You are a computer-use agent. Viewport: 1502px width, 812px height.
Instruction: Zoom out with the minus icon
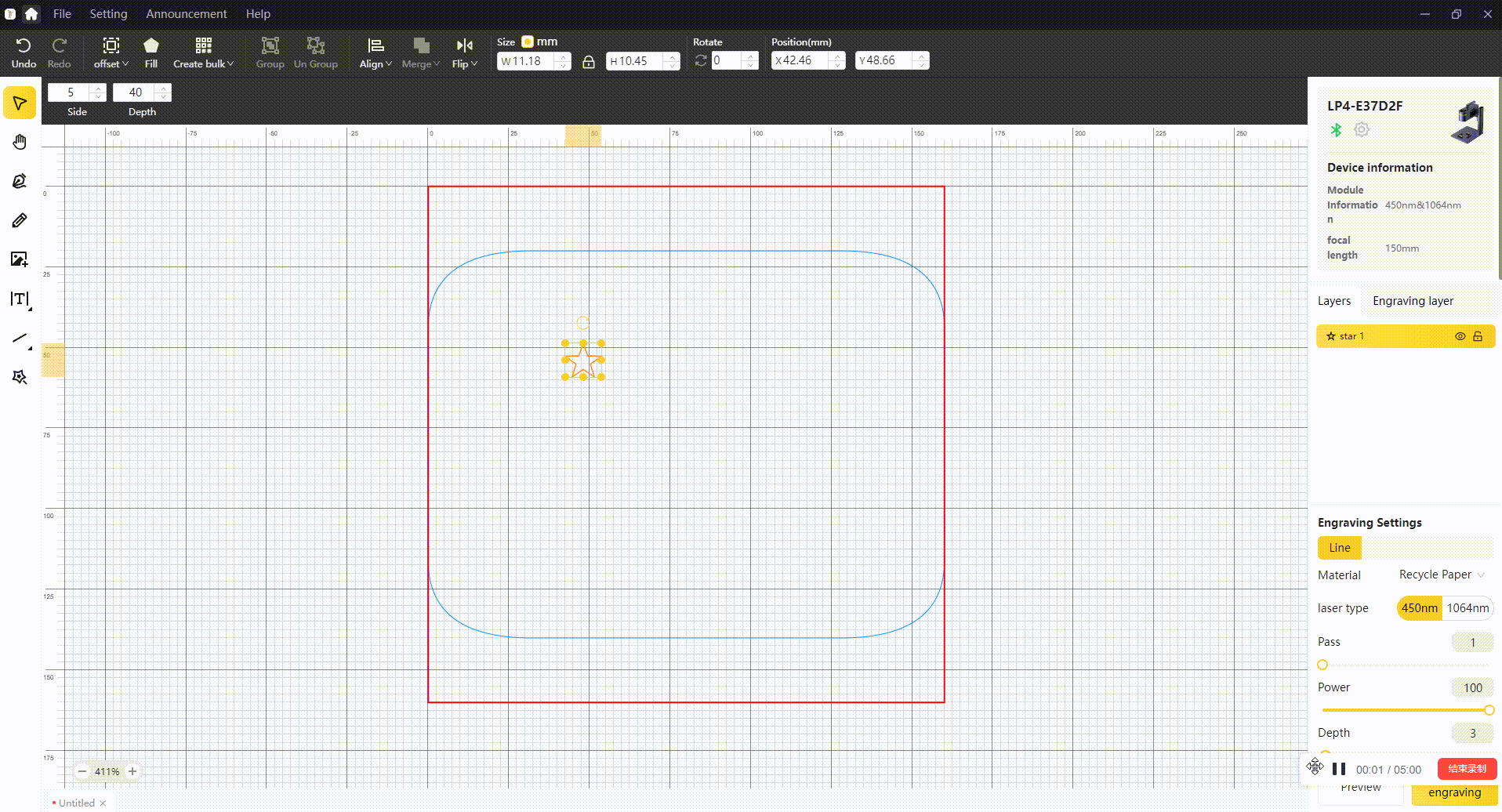[82, 771]
